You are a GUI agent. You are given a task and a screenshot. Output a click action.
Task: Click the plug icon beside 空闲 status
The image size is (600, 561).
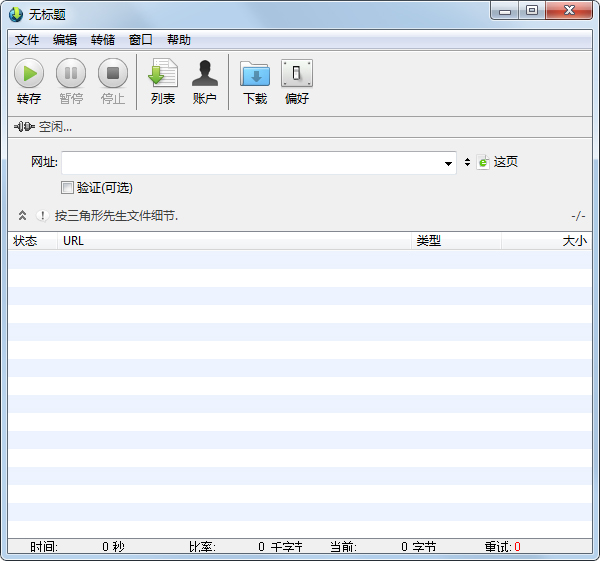24,127
